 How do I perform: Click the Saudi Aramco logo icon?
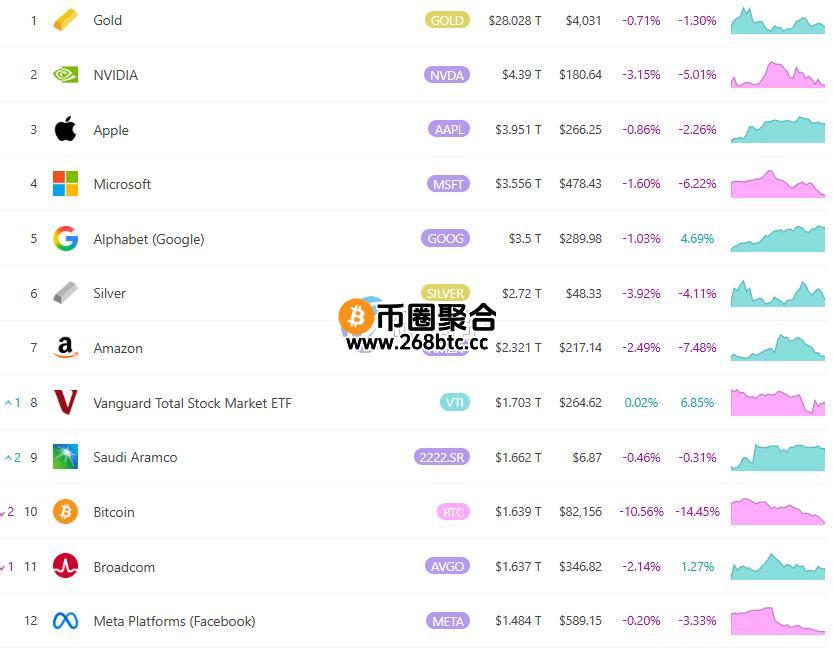(x=65, y=457)
